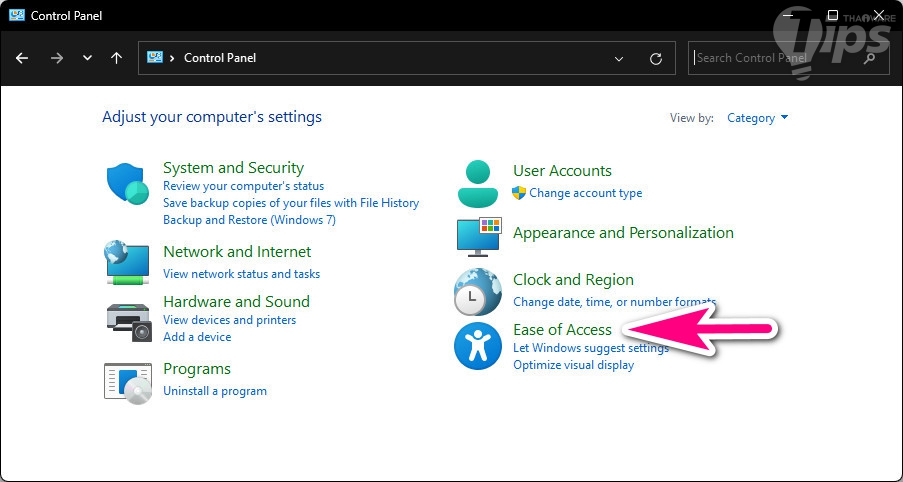Select Optimize visual display link
This screenshot has height=482, width=903.
pos(573,365)
